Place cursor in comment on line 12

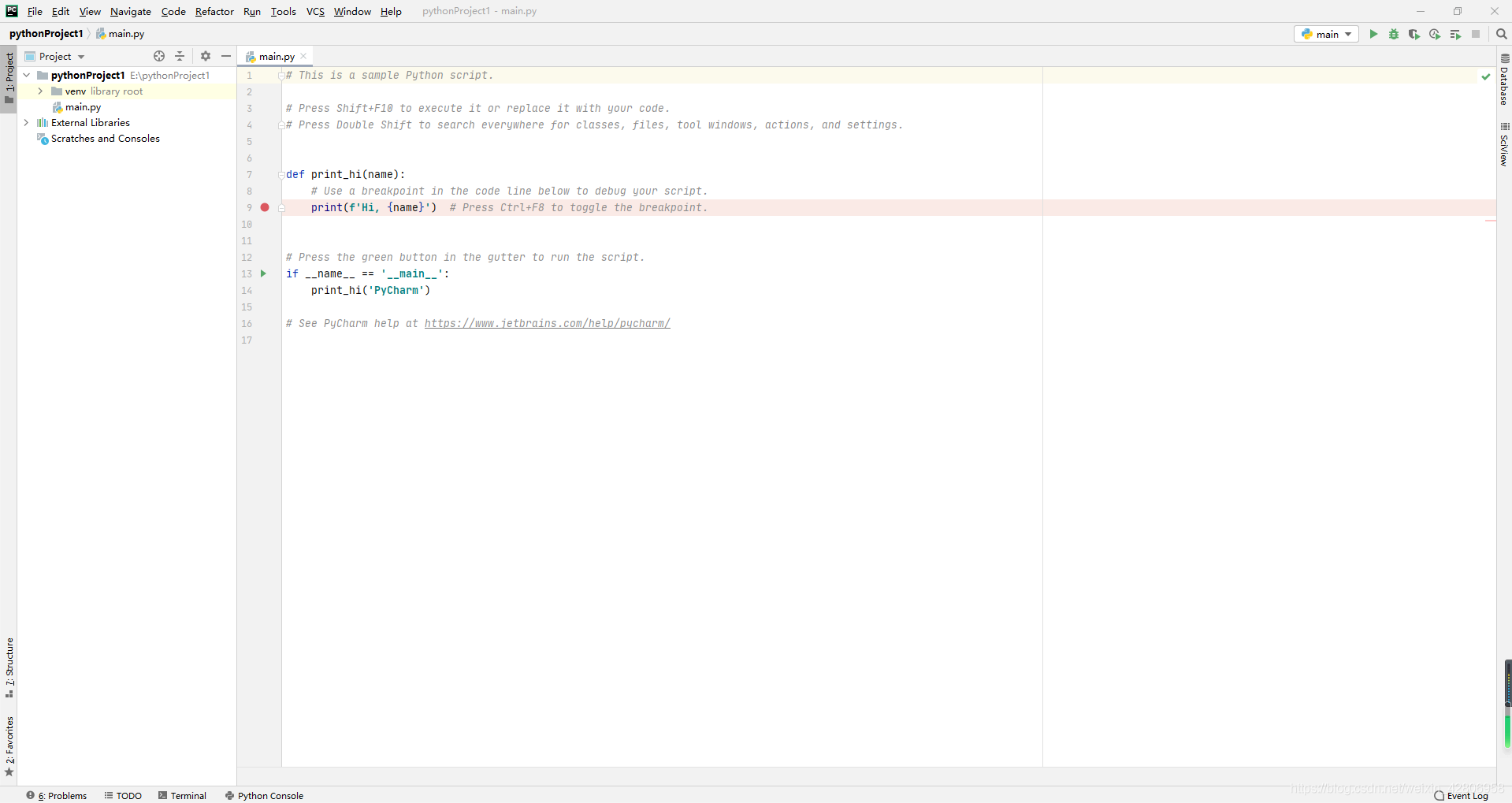click(465, 257)
